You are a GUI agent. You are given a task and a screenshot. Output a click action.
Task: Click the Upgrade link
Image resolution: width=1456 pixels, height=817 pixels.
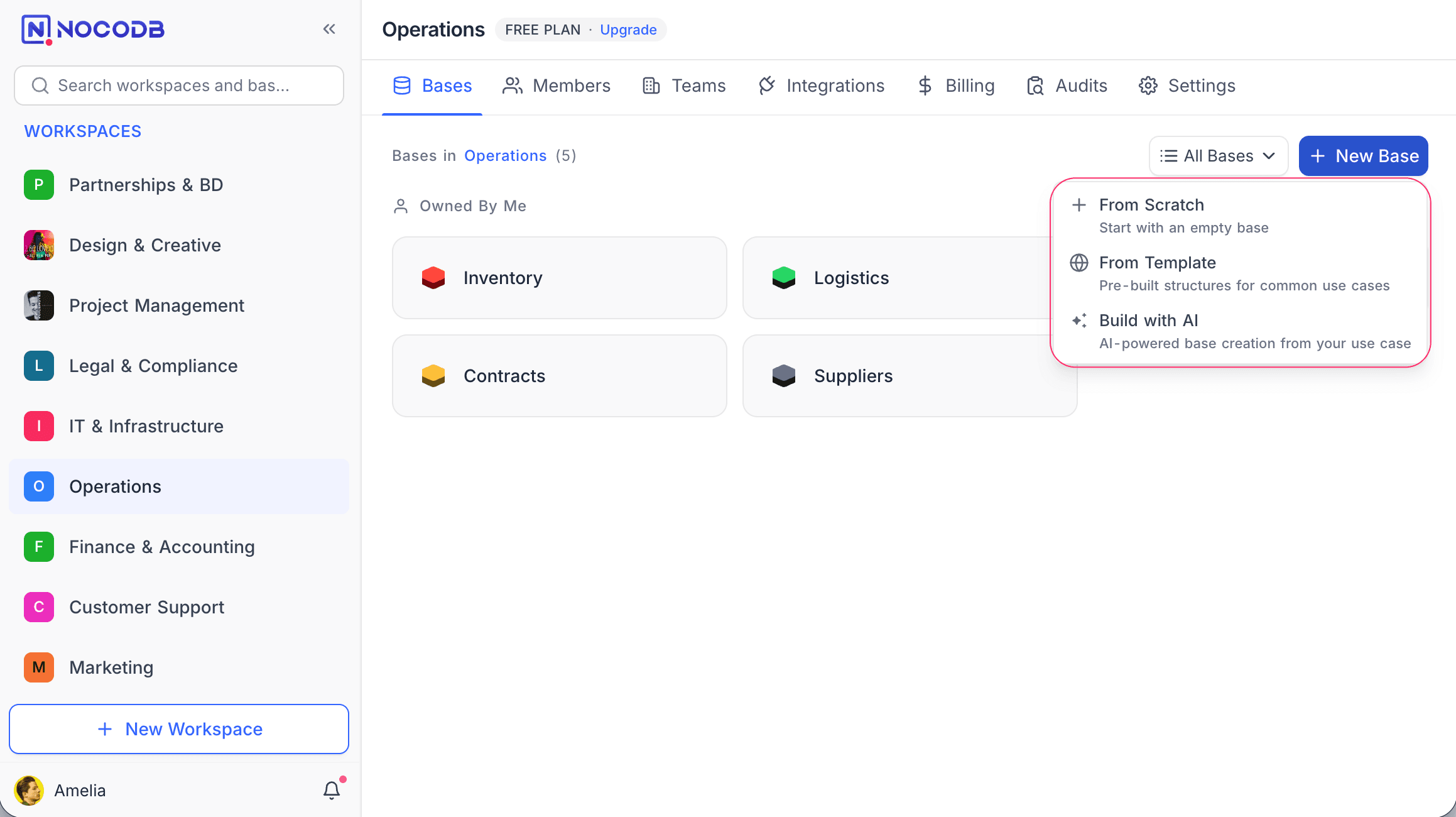pyautogui.click(x=628, y=30)
